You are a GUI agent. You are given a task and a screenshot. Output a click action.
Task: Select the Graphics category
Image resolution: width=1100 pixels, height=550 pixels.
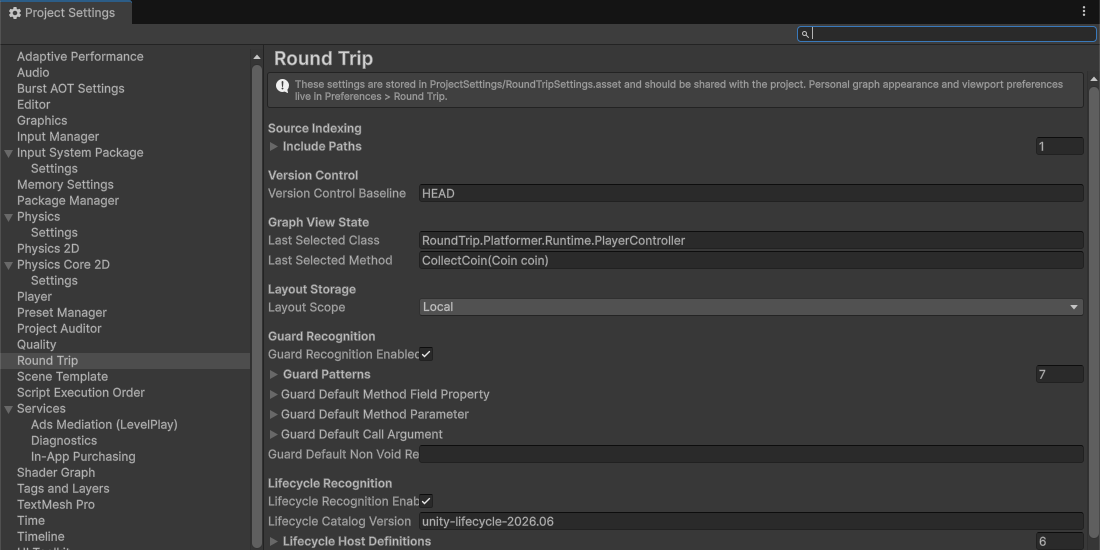pos(42,121)
